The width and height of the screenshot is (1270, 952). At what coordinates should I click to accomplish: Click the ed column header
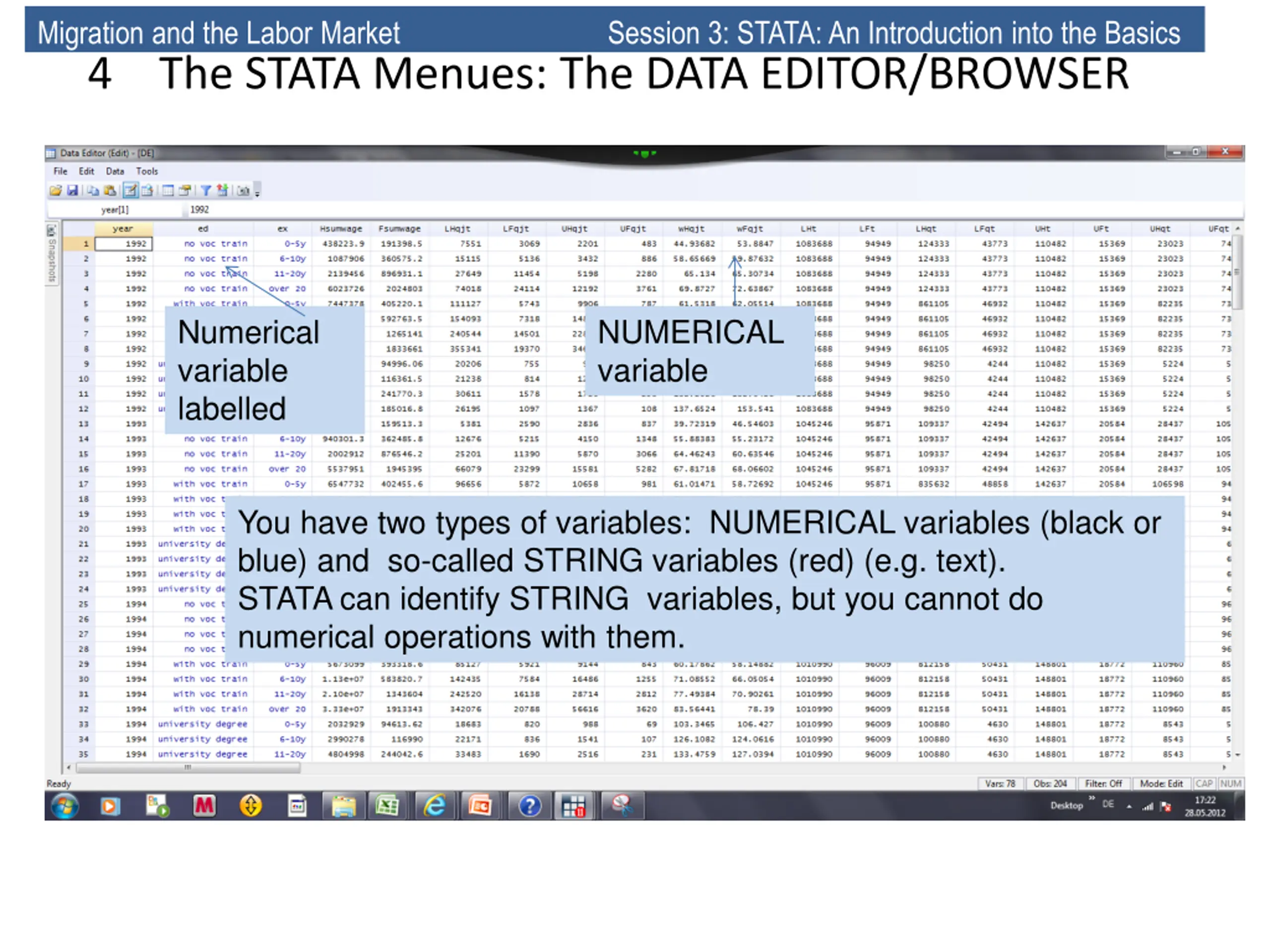tap(203, 229)
